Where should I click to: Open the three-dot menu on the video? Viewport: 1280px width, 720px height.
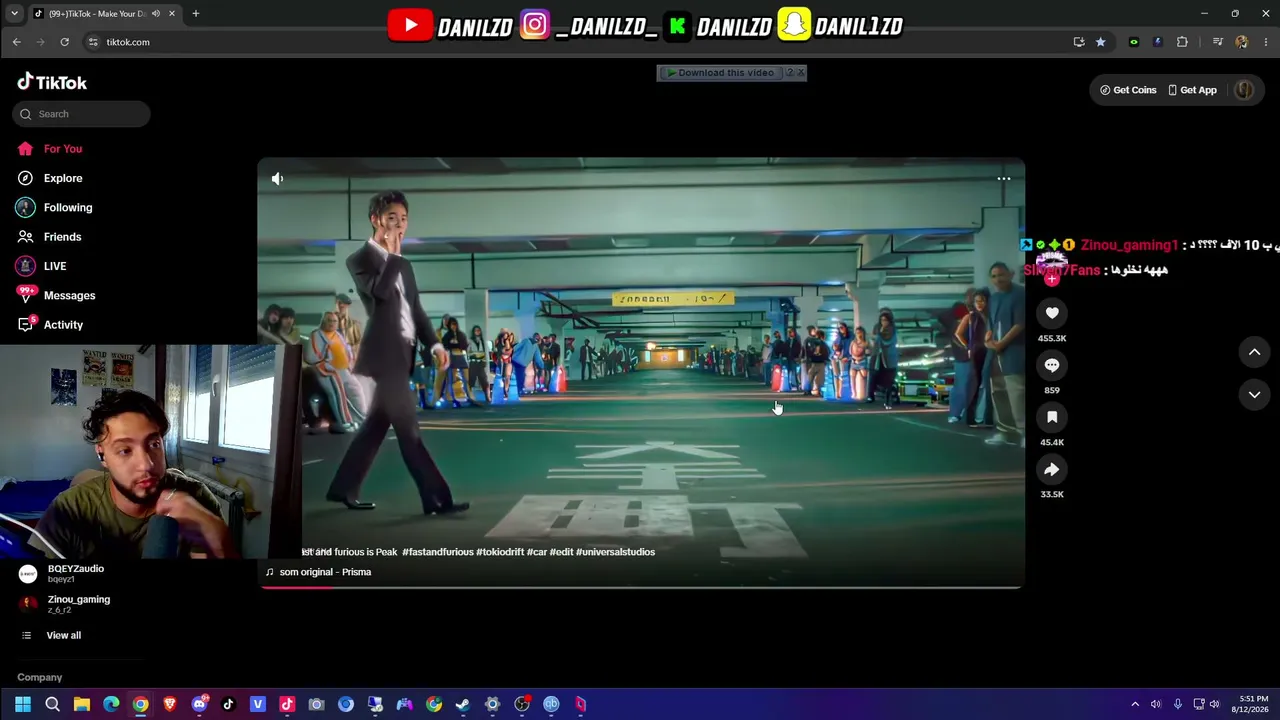coord(1004,179)
